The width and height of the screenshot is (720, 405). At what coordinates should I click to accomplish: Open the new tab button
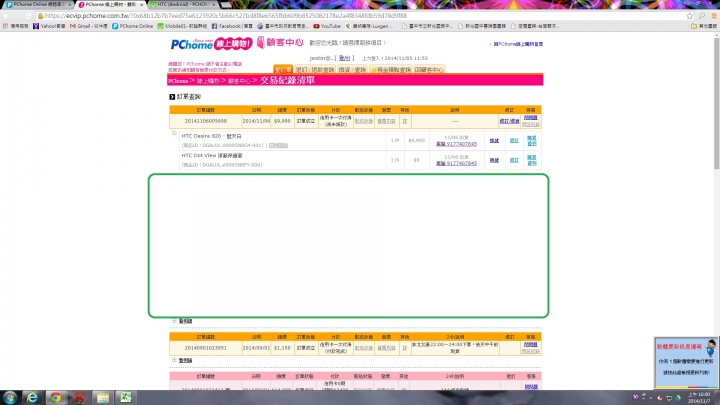pos(225,5)
